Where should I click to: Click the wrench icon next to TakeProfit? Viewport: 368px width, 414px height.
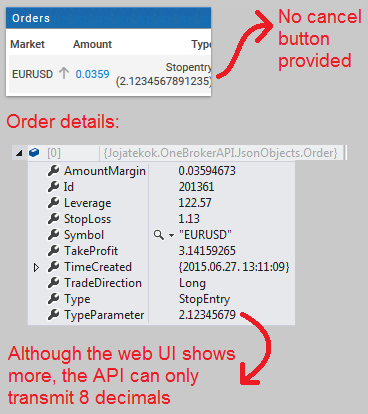pyautogui.click(x=53, y=251)
